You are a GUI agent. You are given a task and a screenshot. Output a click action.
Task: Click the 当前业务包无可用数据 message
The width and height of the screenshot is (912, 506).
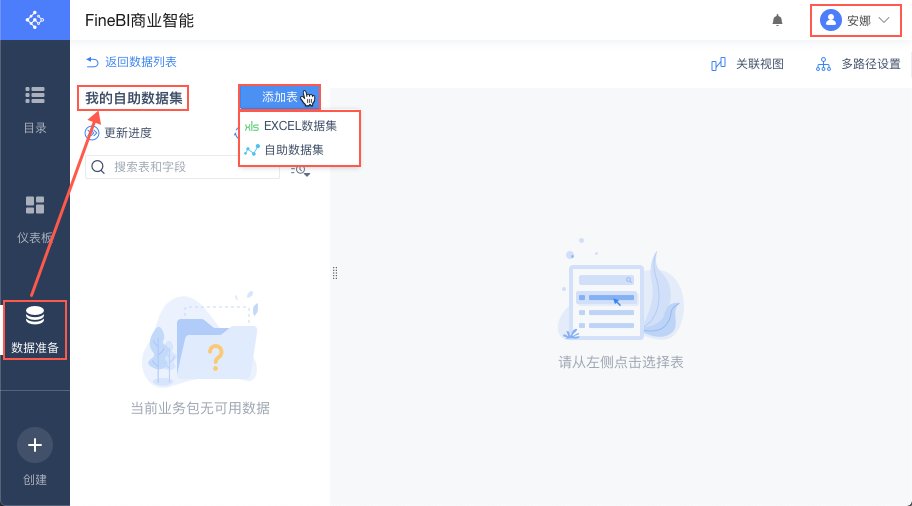(x=200, y=408)
